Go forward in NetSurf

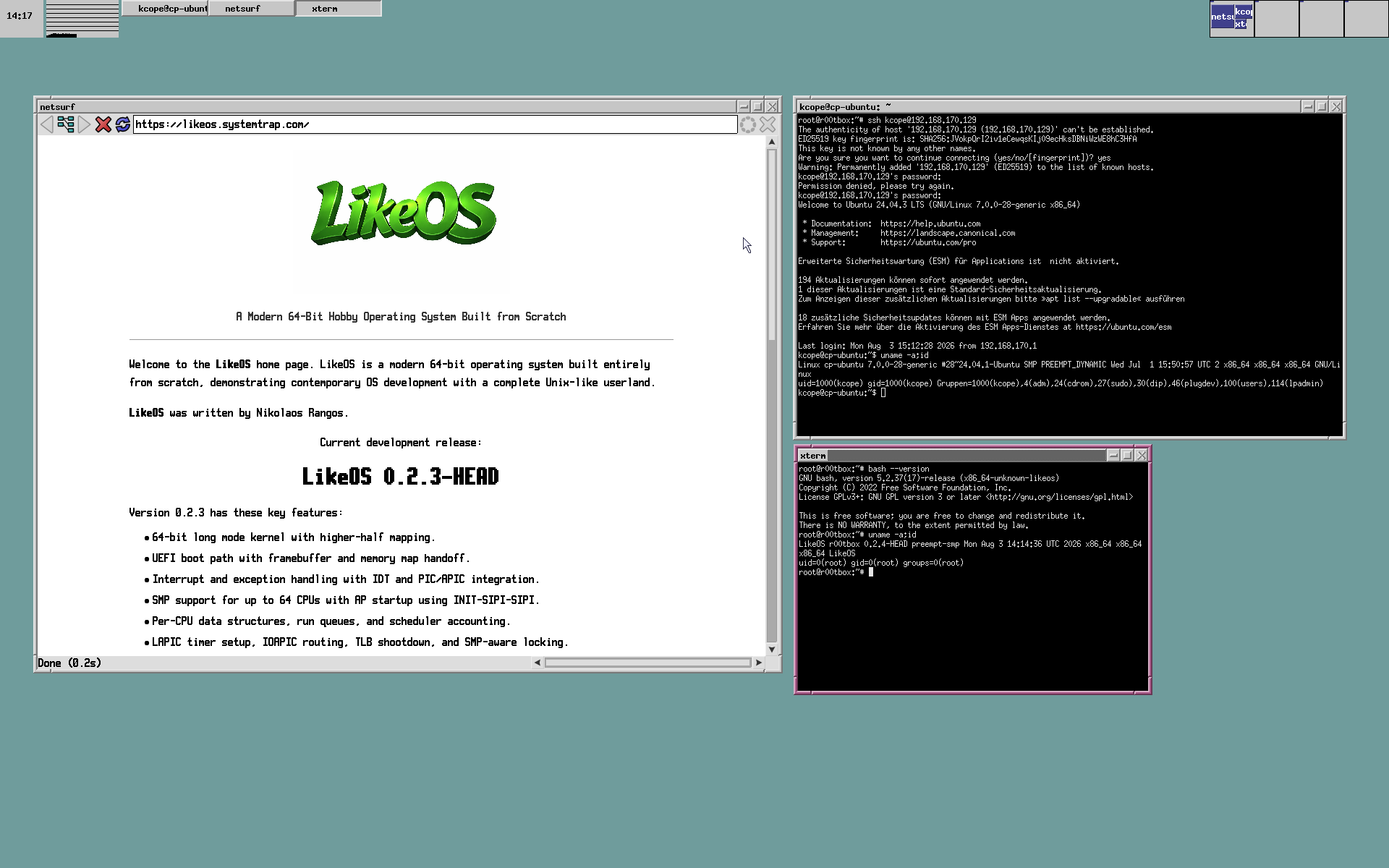pos(85,124)
